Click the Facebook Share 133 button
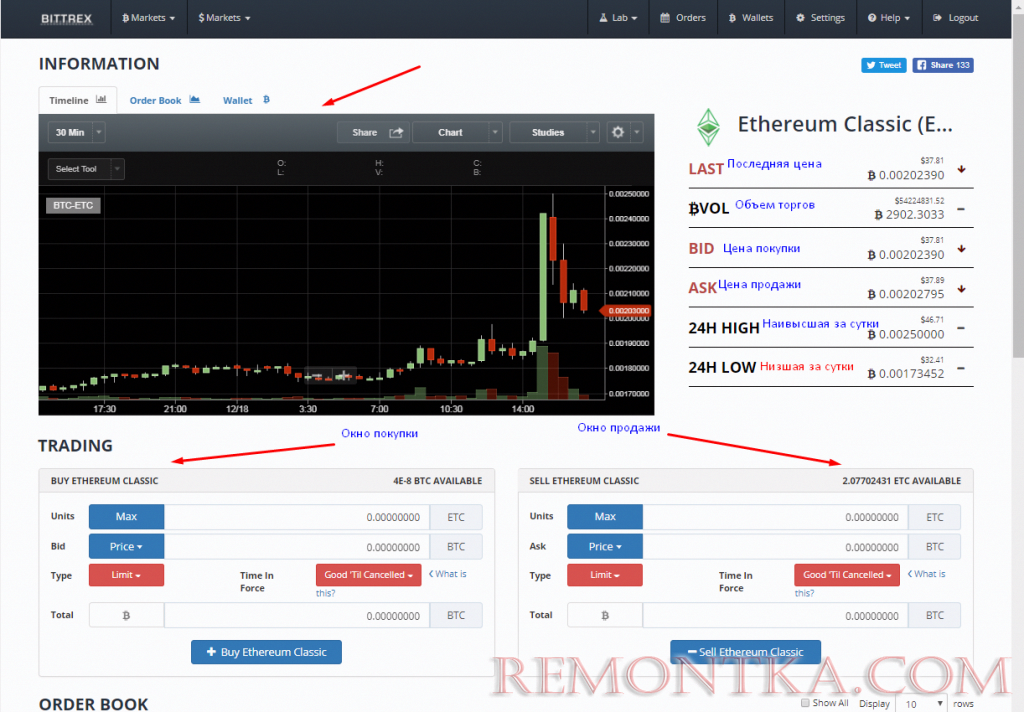 click(943, 65)
